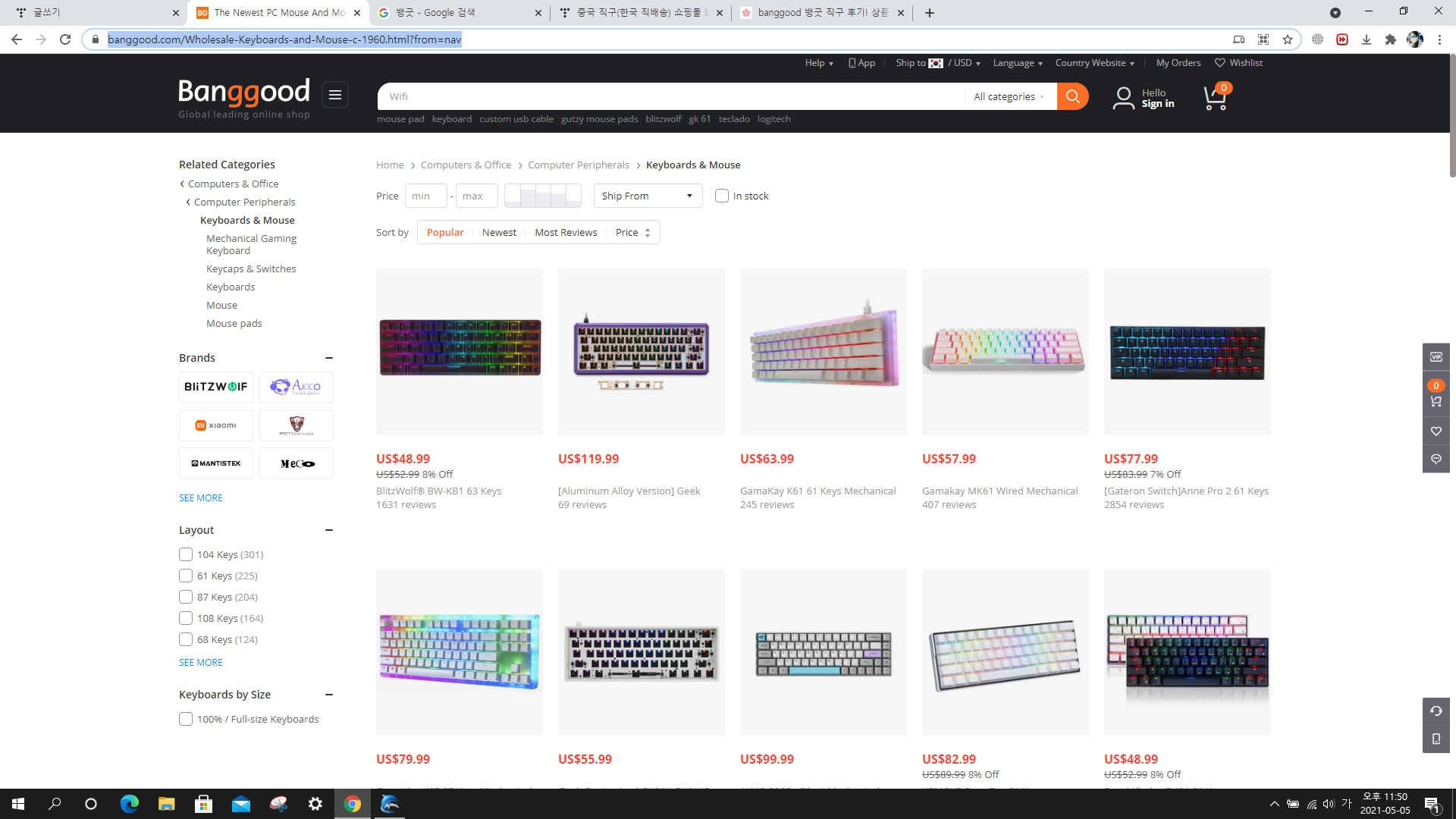
Task: Open the shopping cart icon in header
Action: pos(1215,98)
